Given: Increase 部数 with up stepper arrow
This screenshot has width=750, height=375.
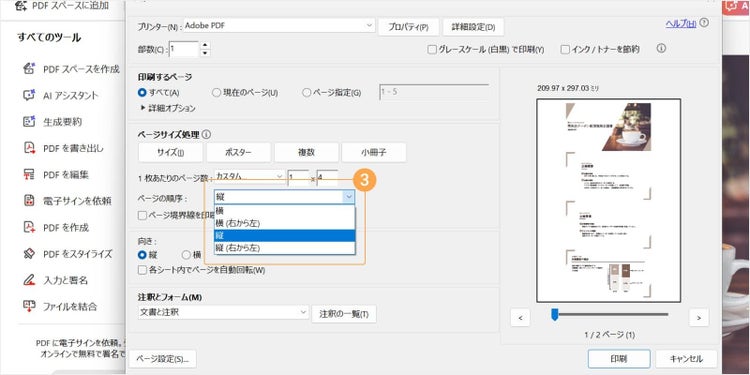Looking at the screenshot, I should pyautogui.click(x=205, y=45).
